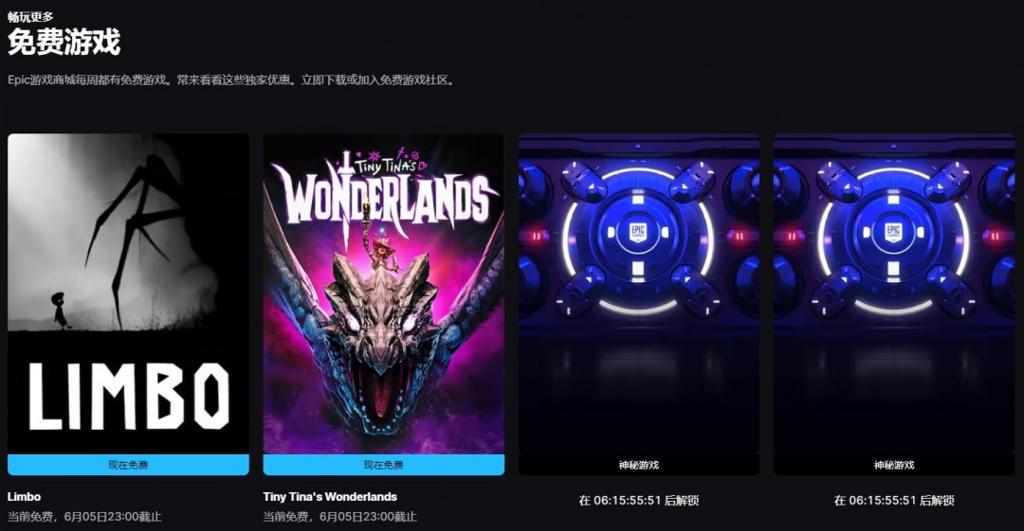Open the Limbo title link
The image size is (1024, 531).
pos(24,497)
